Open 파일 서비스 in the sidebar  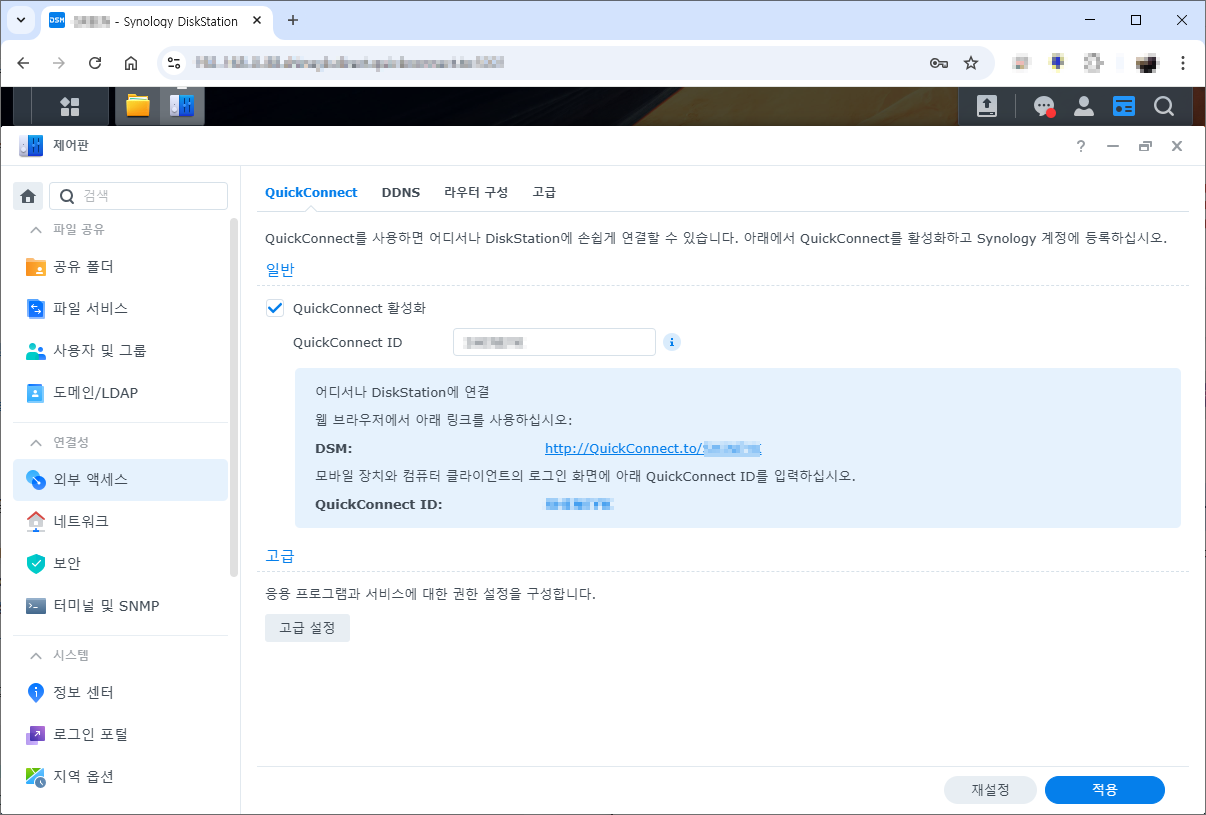[x=120, y=309]
